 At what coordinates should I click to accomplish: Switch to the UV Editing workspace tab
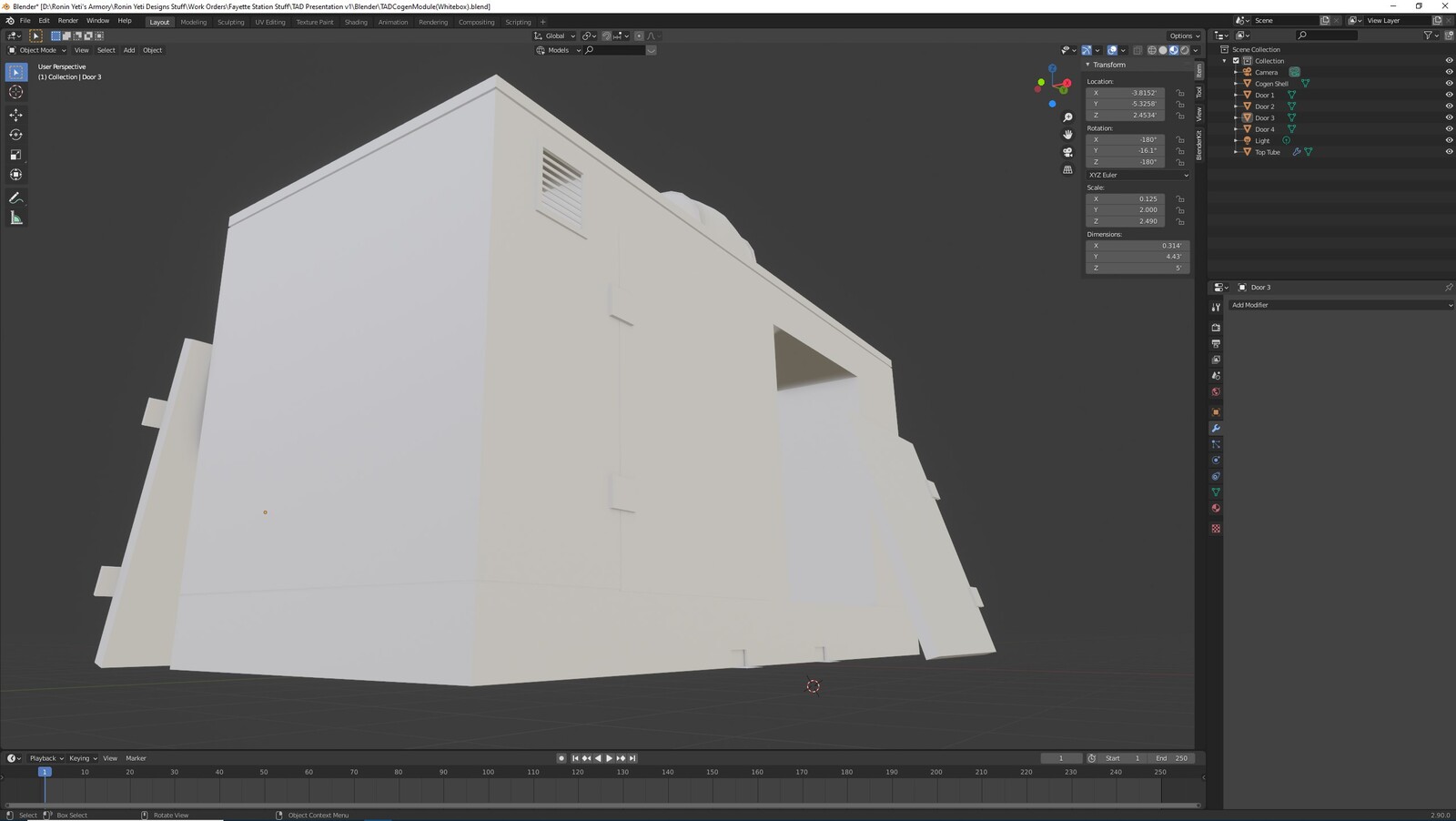(269, 22)
